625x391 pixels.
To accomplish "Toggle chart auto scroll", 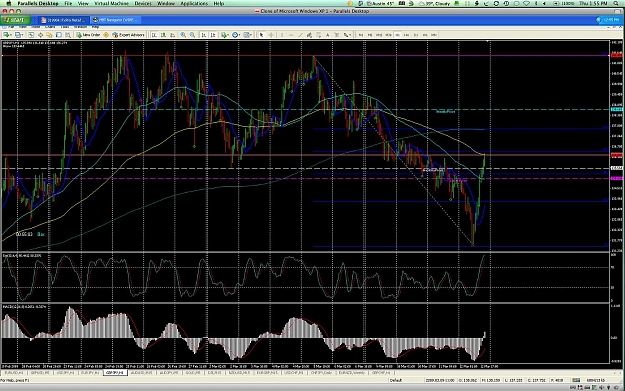I will [203, 35].
